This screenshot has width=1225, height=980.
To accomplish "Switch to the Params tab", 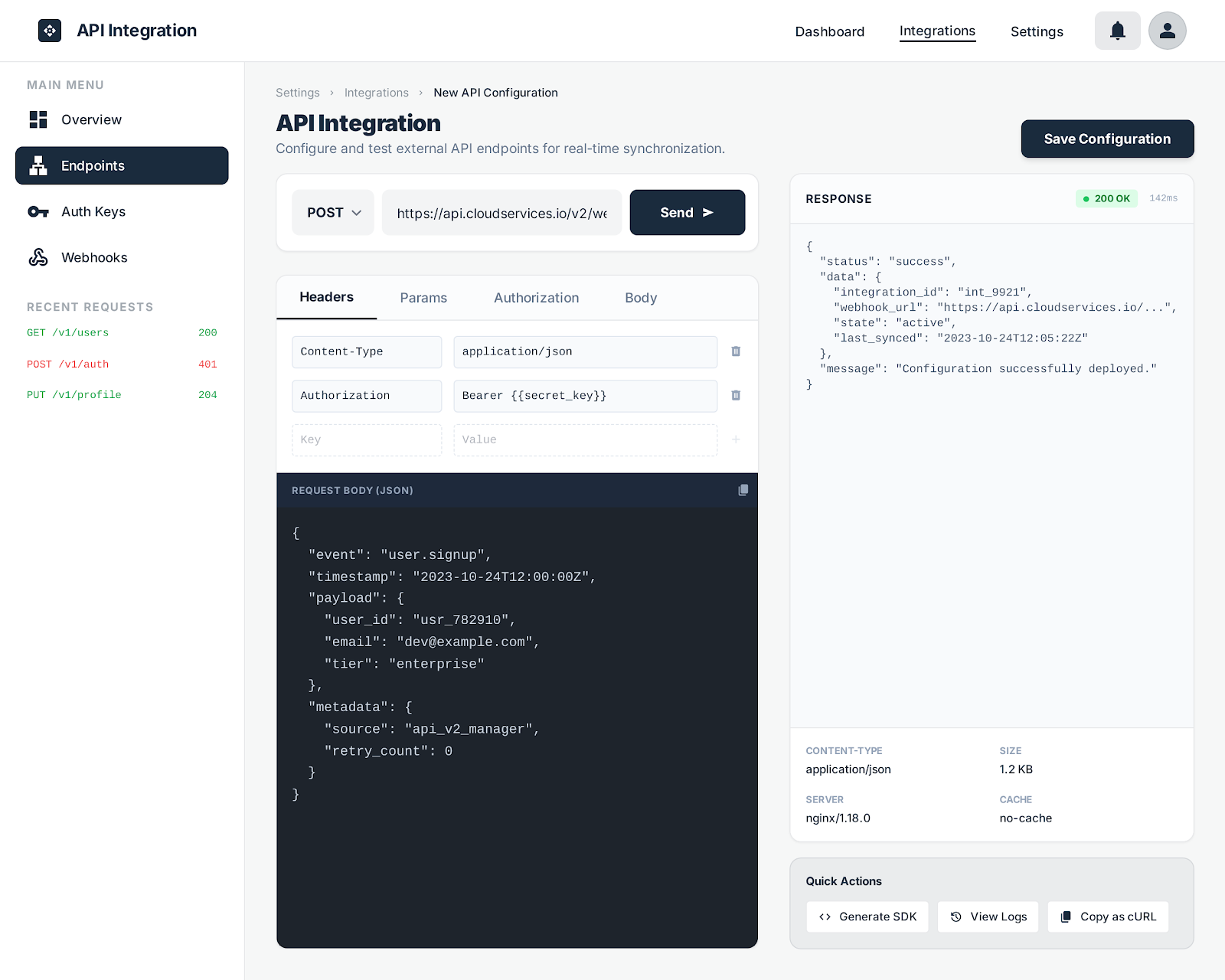I will pyautogui.click(x=423, y=298).
